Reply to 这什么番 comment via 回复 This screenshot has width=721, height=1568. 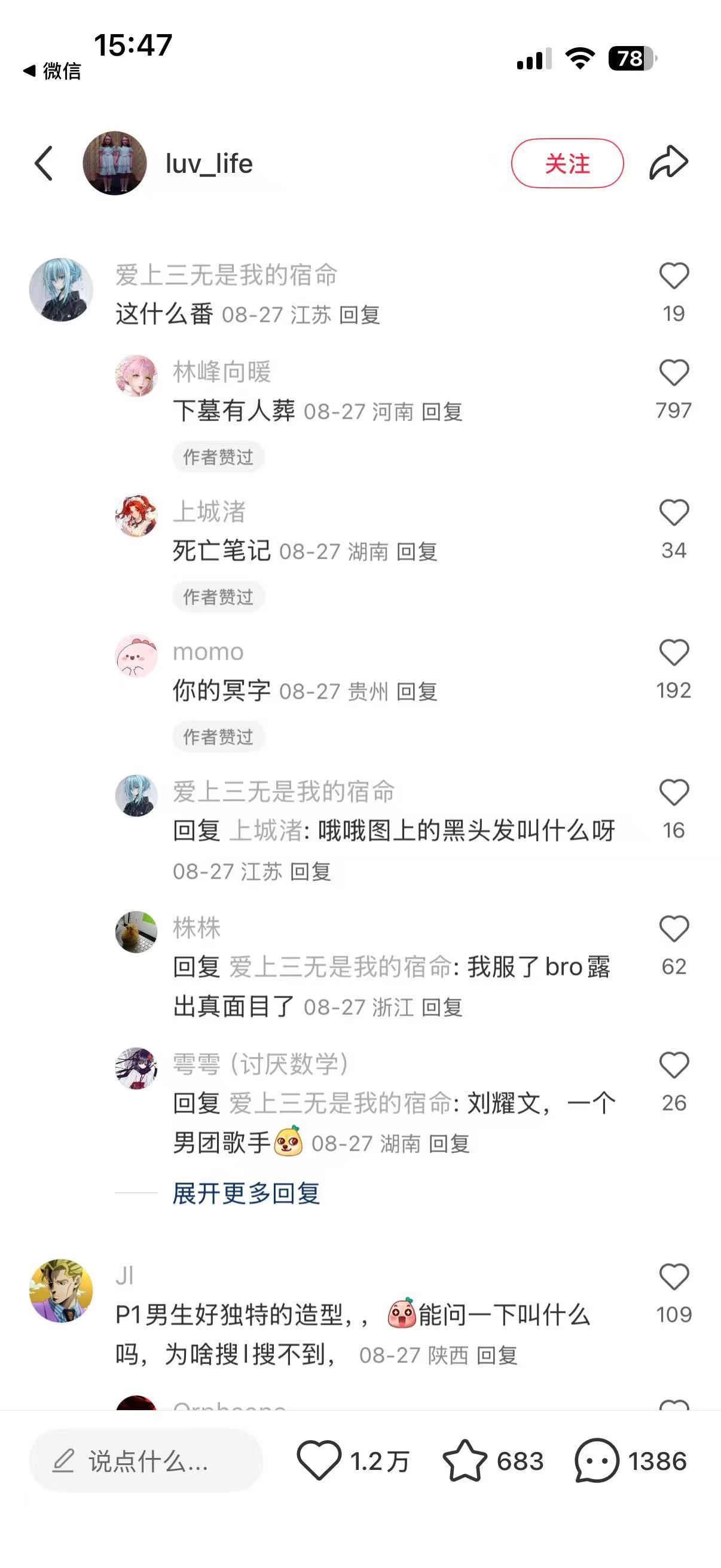click(359, 315)
